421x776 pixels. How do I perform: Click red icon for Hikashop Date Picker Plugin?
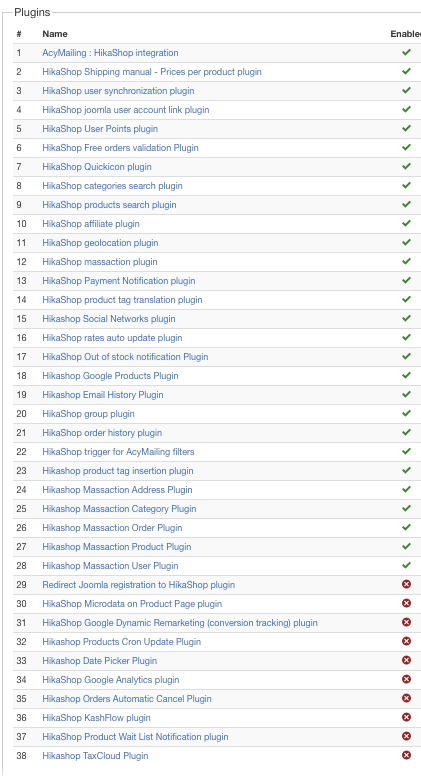coord(406,660)
